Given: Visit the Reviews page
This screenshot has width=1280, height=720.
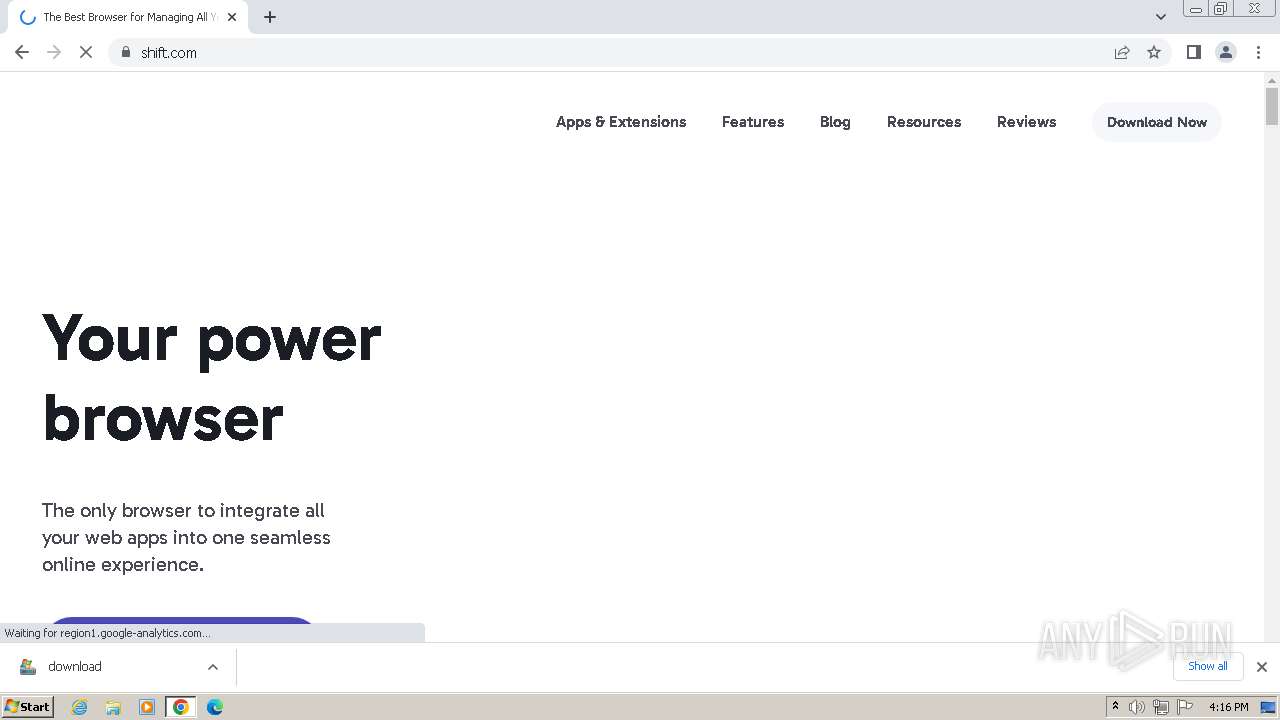Looking at the screenshot, I should [x=1026, y=122].
